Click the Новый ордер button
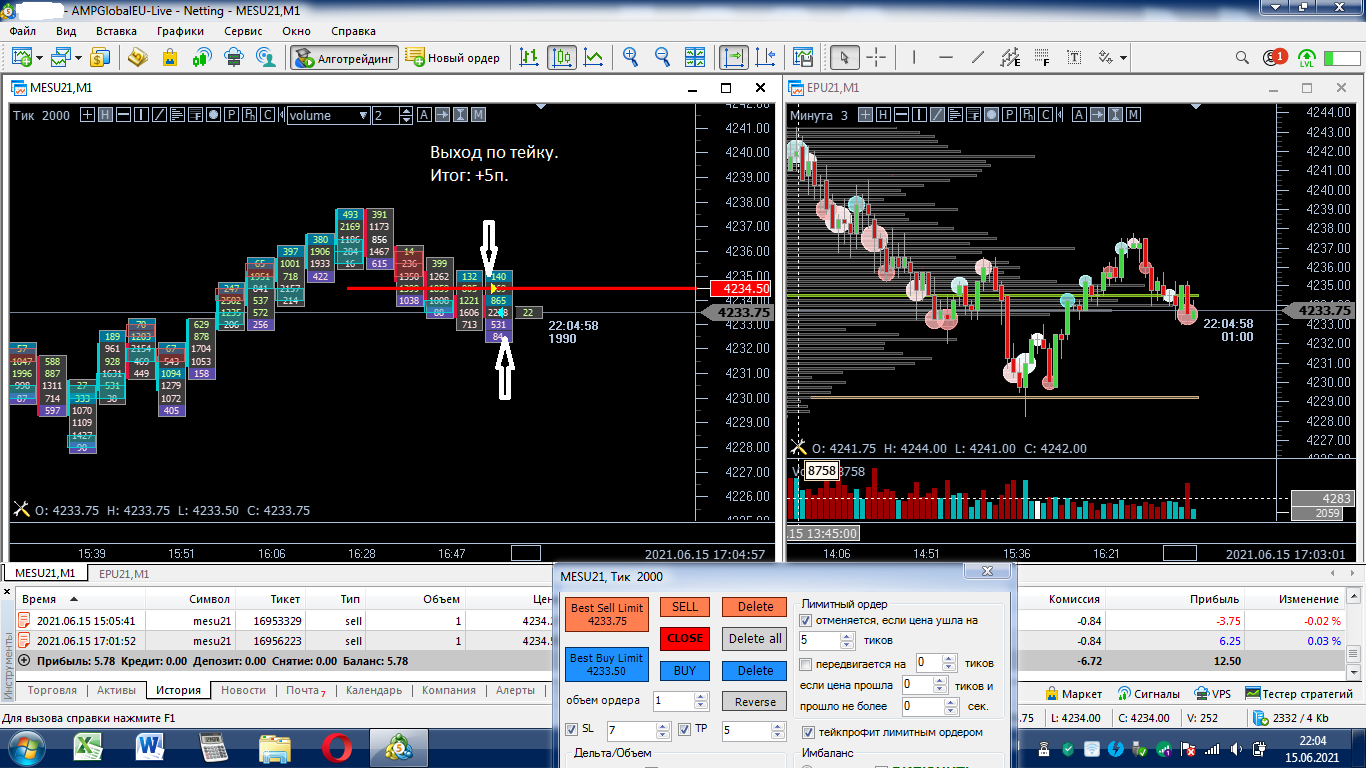 pos(452,57)
